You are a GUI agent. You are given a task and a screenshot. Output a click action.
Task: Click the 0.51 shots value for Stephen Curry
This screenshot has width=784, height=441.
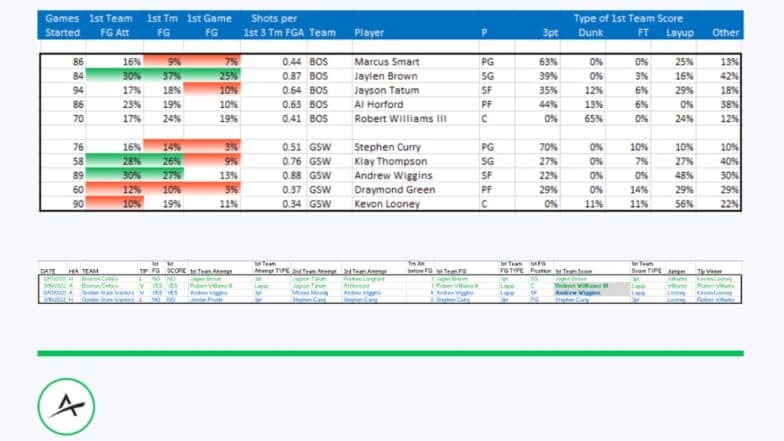pyautogui.click(x=292, y=148)
